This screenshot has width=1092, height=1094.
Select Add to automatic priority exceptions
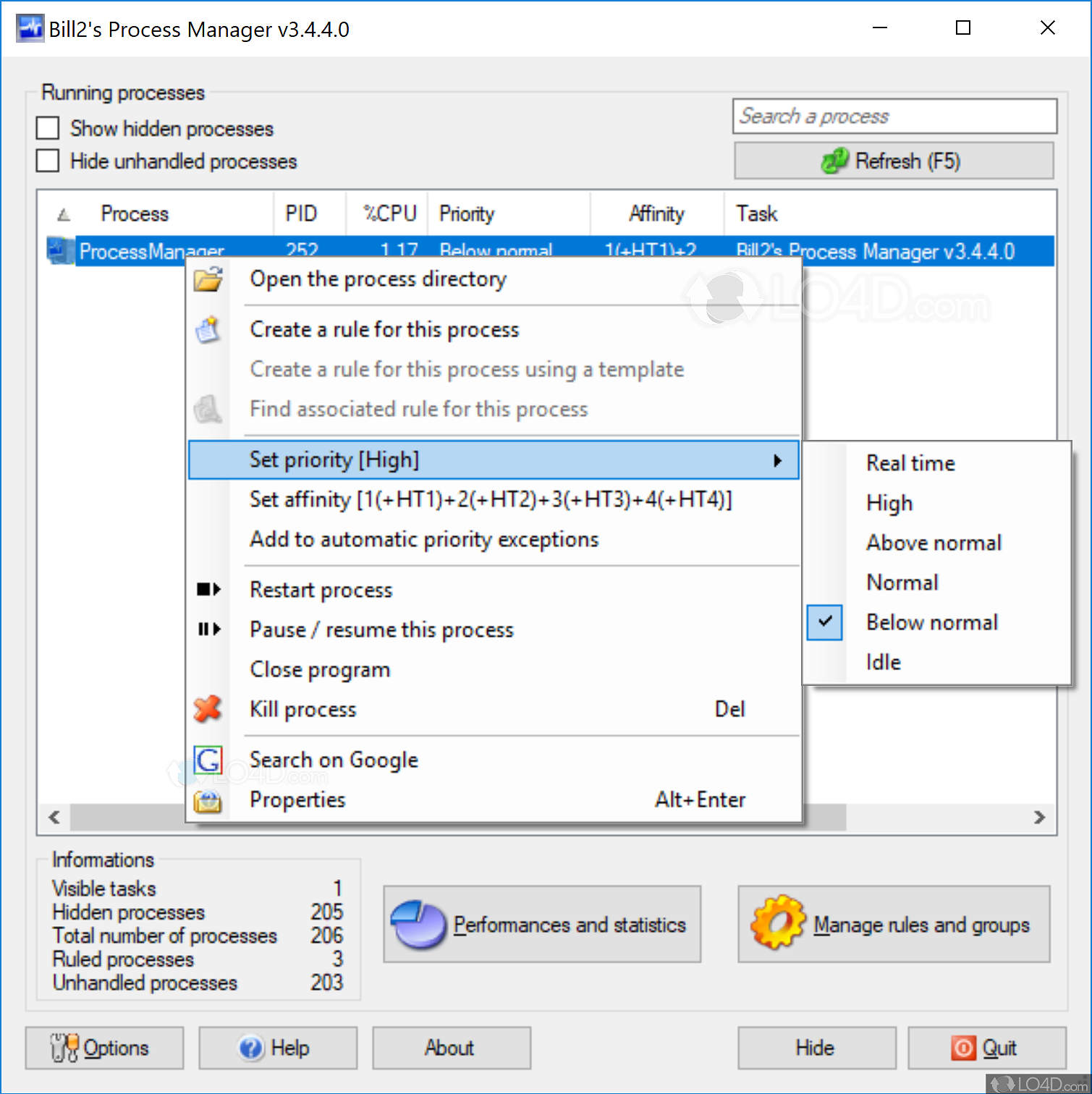[x=424, y=539]
